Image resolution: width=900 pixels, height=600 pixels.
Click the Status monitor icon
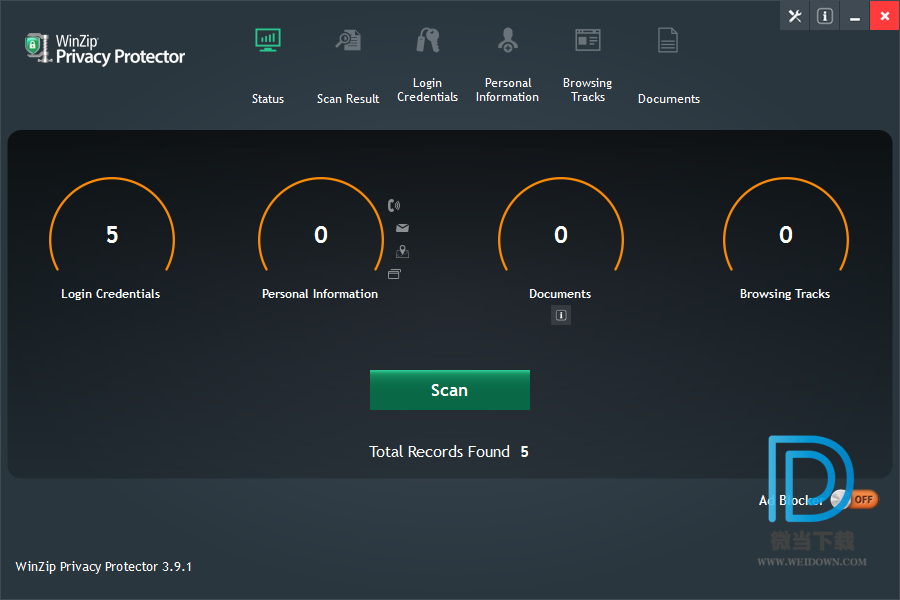click(x=268, y=40)
